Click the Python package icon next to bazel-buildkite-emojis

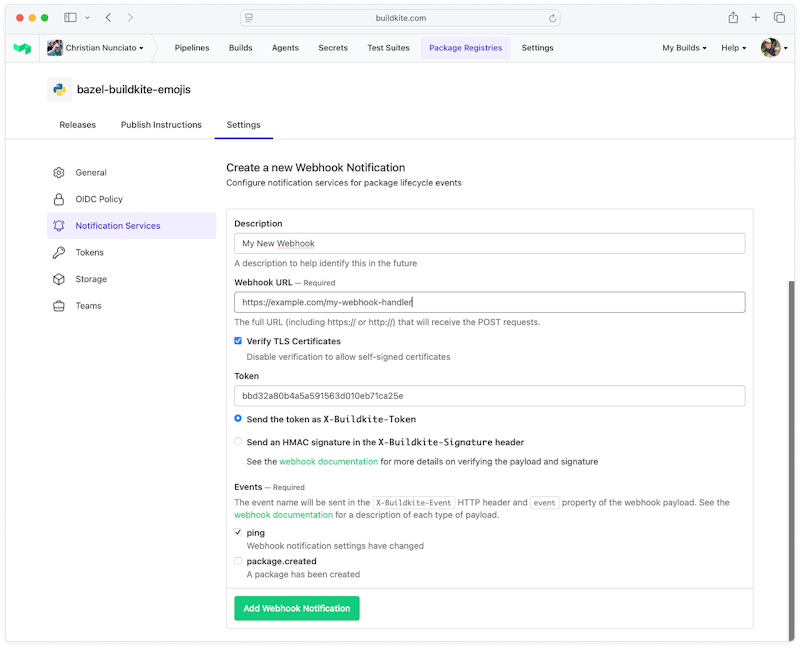(59, 90)
